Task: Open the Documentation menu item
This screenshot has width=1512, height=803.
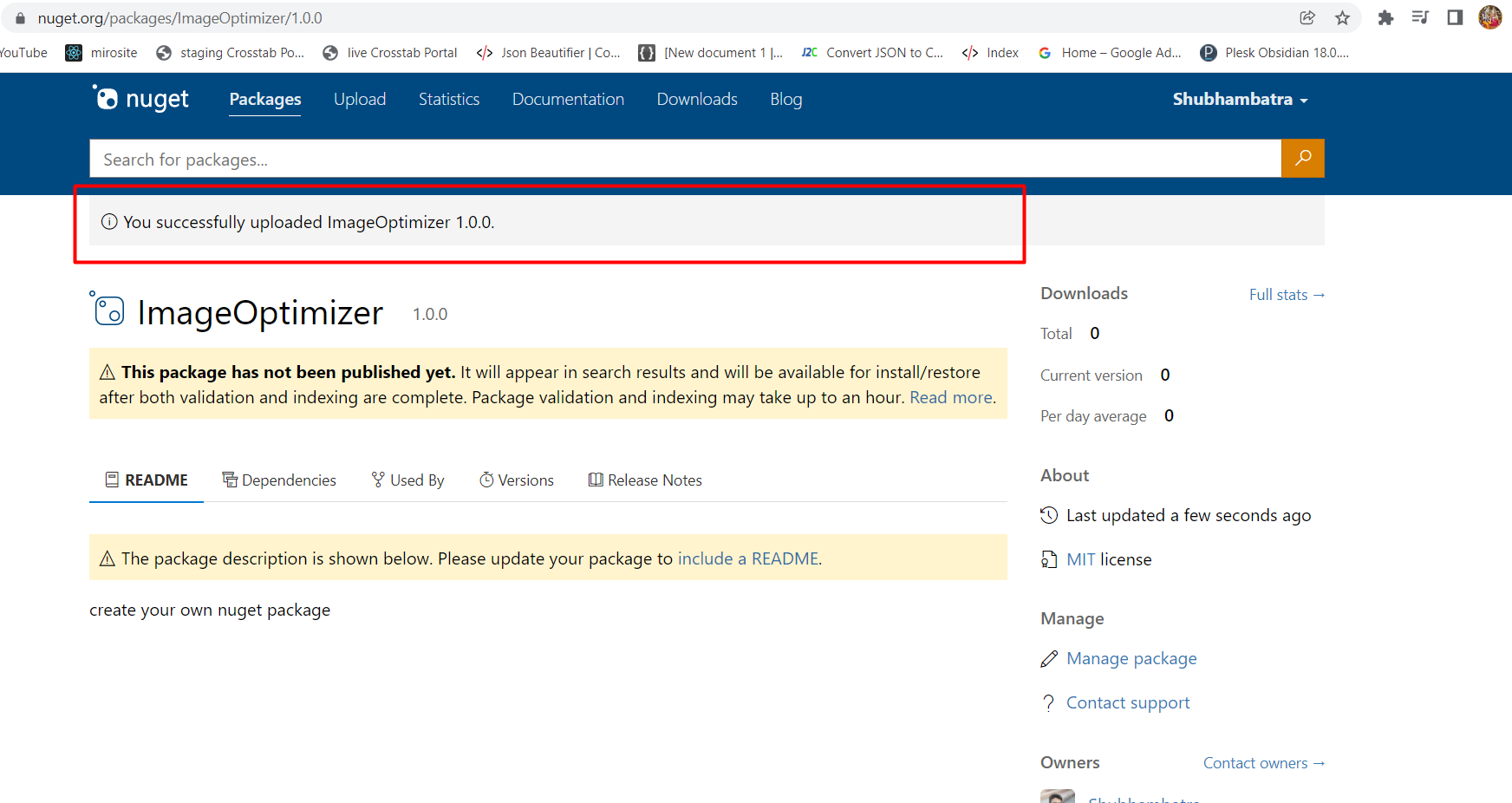Action: pos(568,100)
